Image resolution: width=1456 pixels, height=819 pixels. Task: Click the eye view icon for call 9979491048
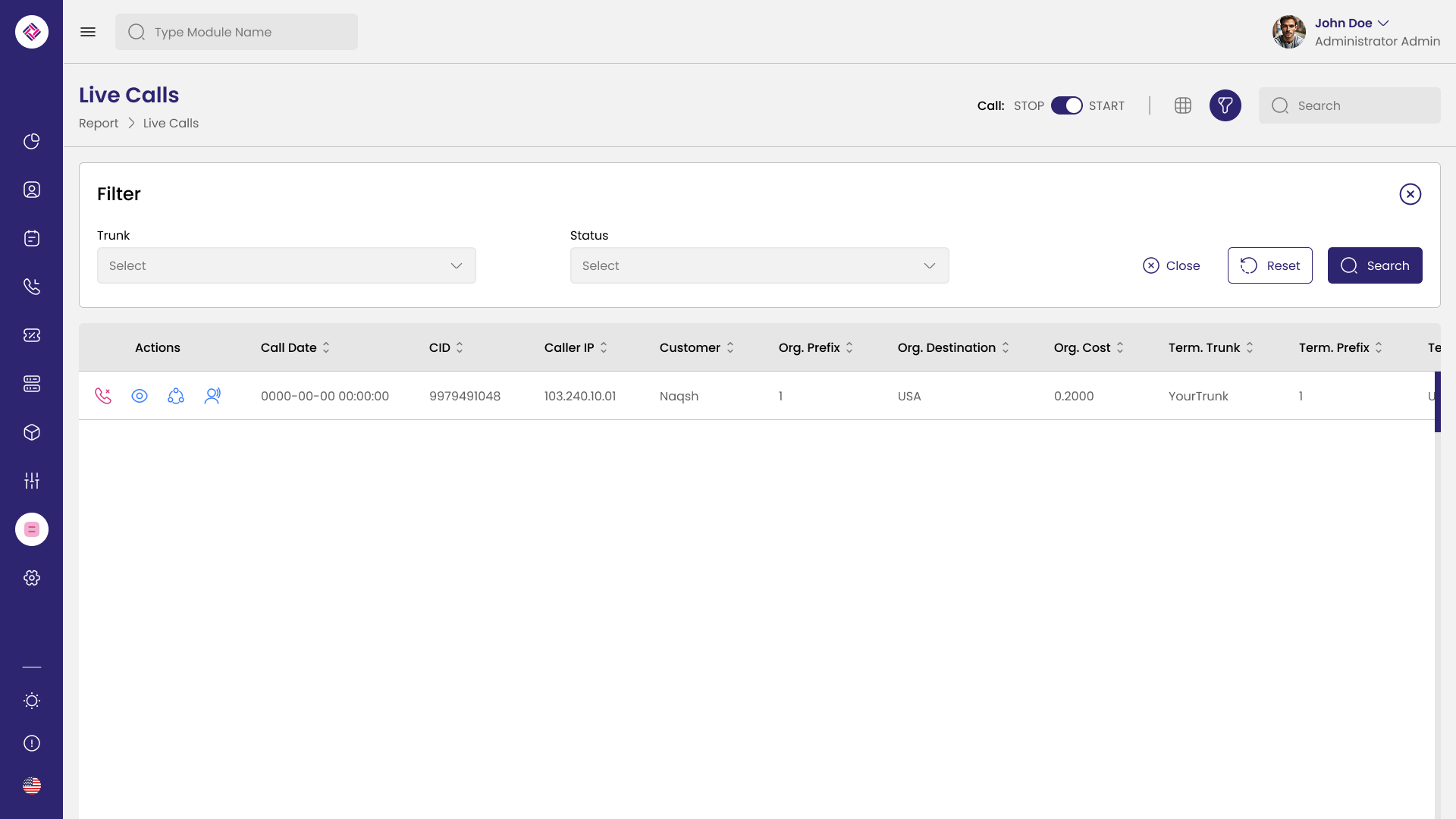pos(140,396)
